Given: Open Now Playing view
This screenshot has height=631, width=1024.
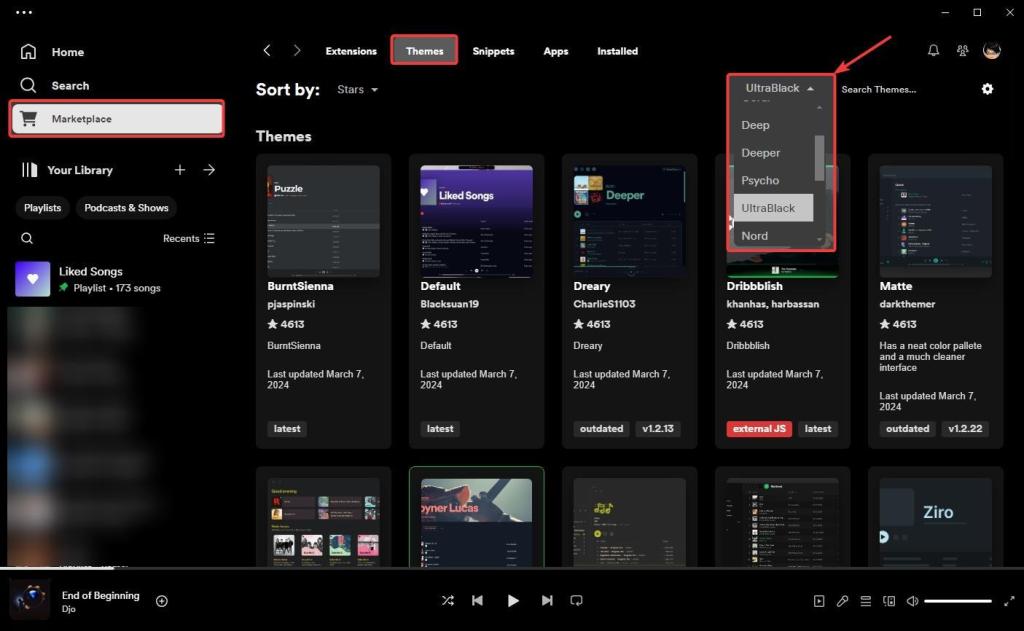Looking at the screenshot, I should (819, 601).
